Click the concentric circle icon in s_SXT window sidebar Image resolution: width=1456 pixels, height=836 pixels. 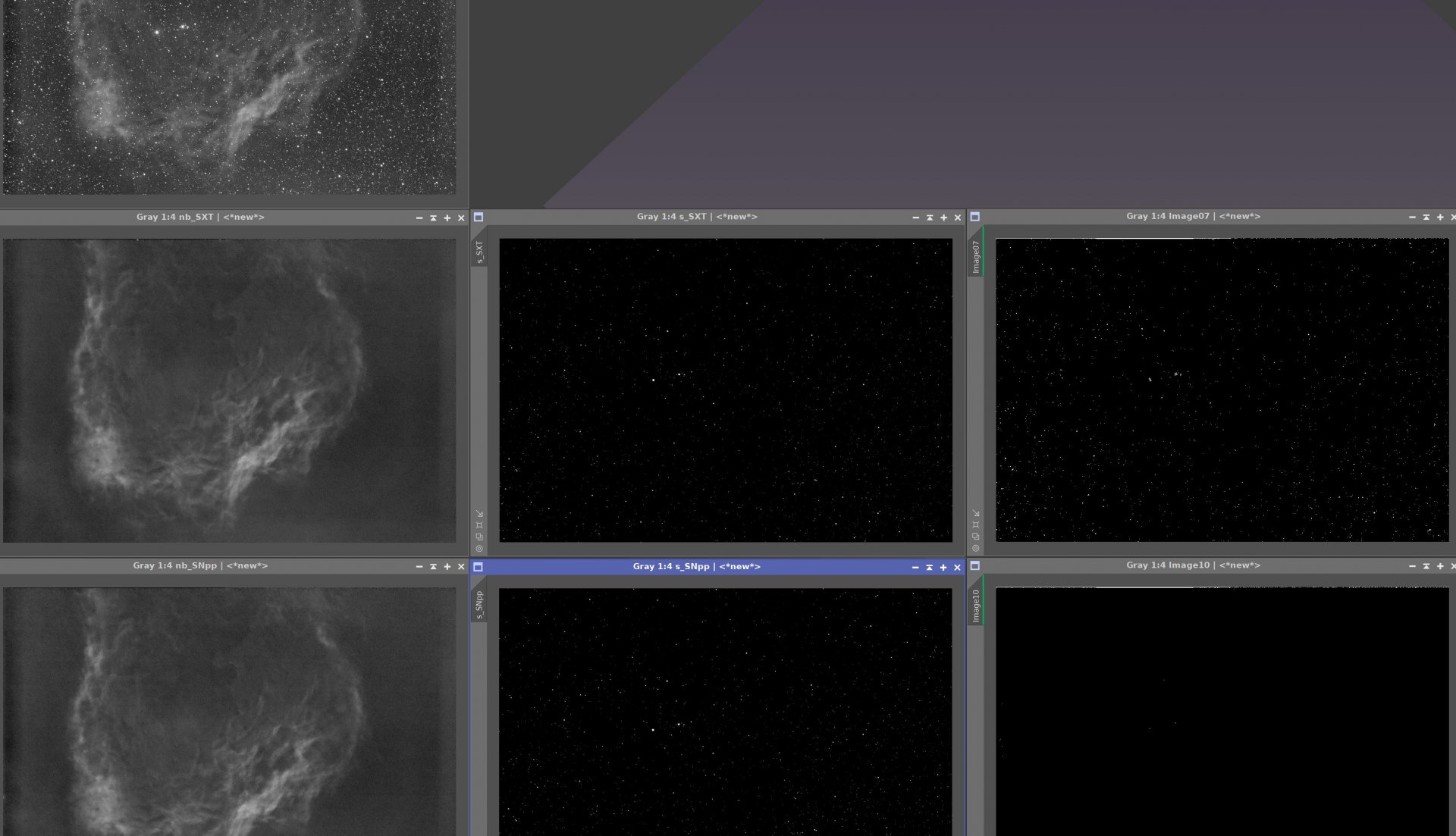coord(479,548)
